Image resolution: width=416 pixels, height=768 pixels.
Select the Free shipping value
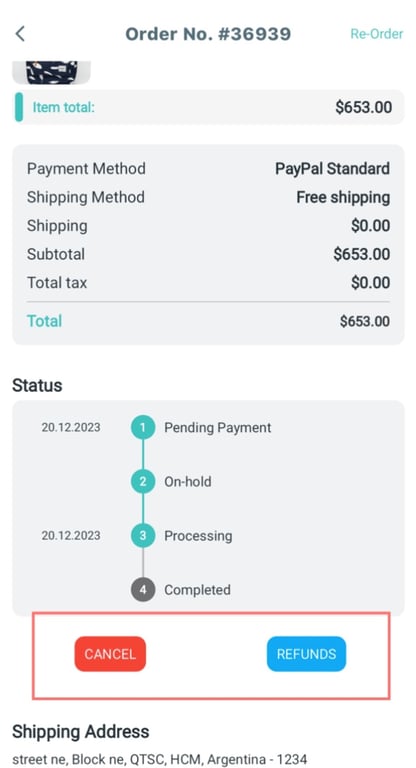343,197
